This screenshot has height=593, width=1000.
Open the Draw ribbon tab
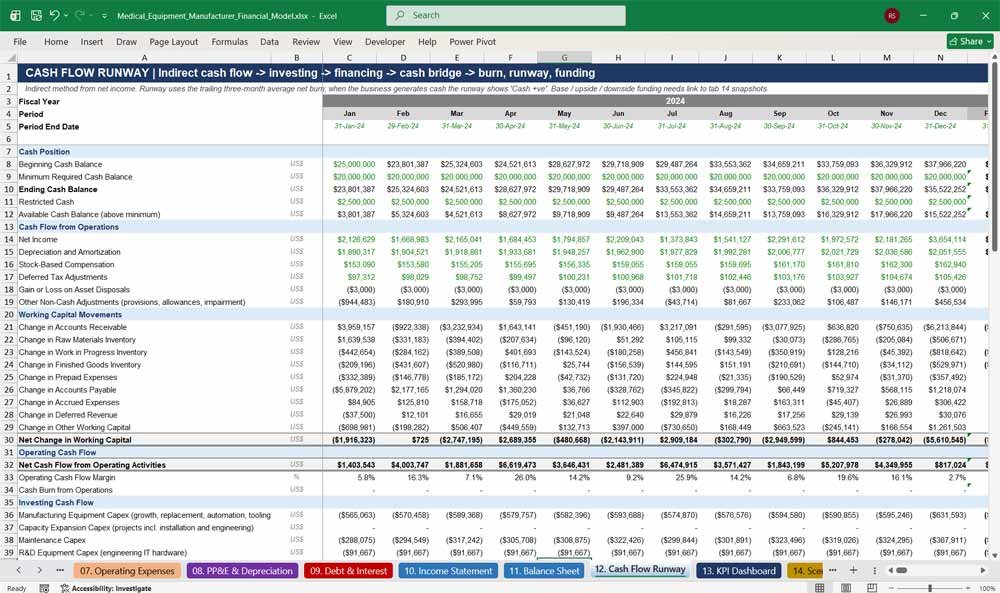(x=126, y=41)
